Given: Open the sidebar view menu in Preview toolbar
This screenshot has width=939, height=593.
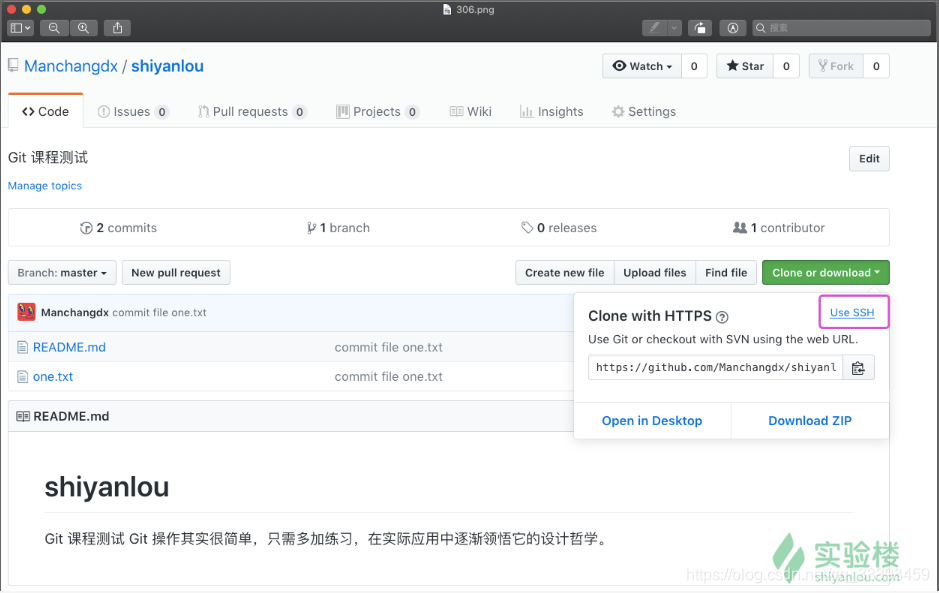Looking at the screenshot, I should 20,28.
